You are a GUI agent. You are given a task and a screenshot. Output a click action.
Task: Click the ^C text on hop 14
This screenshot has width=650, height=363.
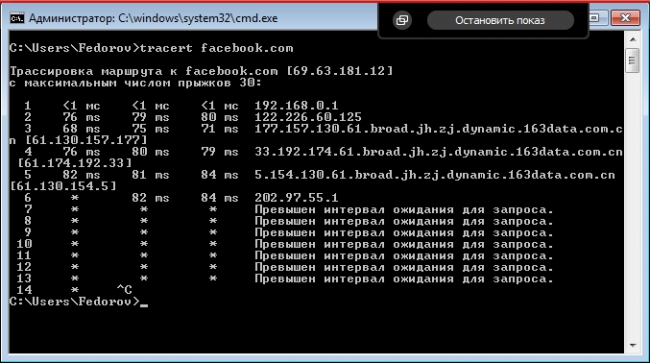(x=124, y=290)
